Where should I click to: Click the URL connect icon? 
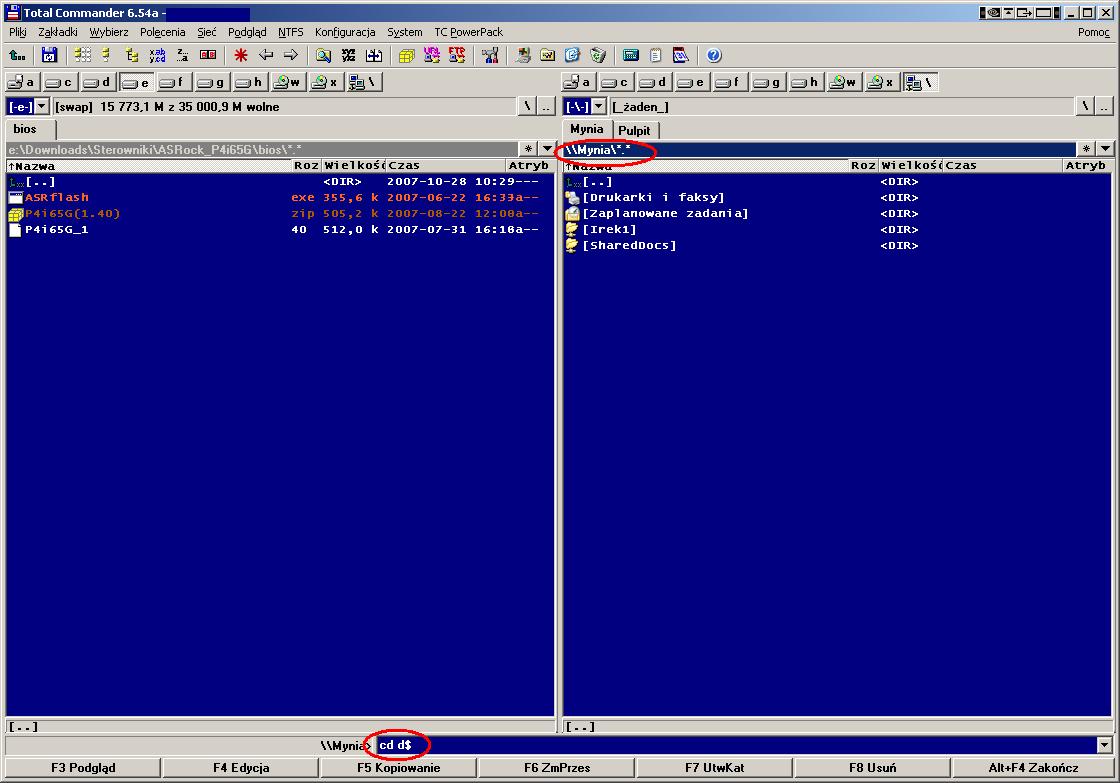click(x=431, y=55)
